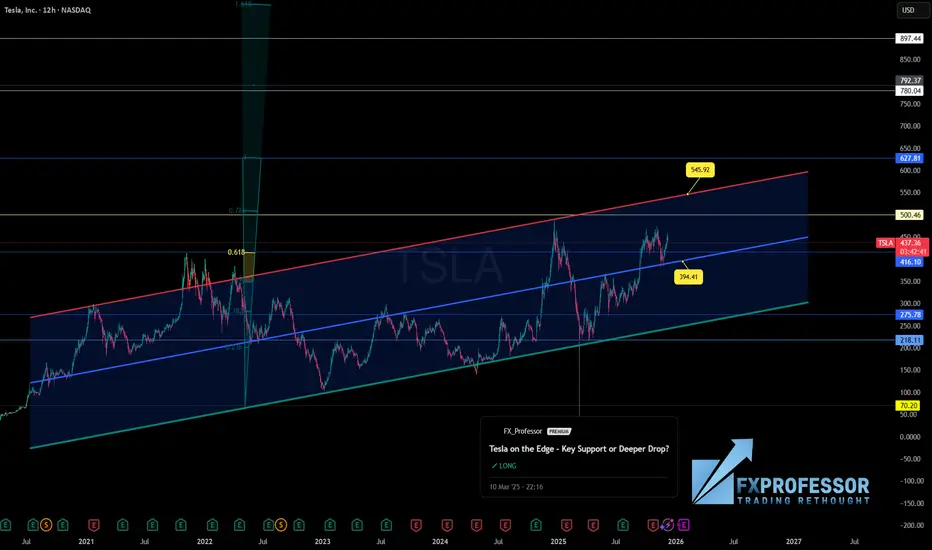This screenshot has height=550, width=932.
Task: Open the green earnings marker left of the 2022 split icon
Action: click(268, 524)
